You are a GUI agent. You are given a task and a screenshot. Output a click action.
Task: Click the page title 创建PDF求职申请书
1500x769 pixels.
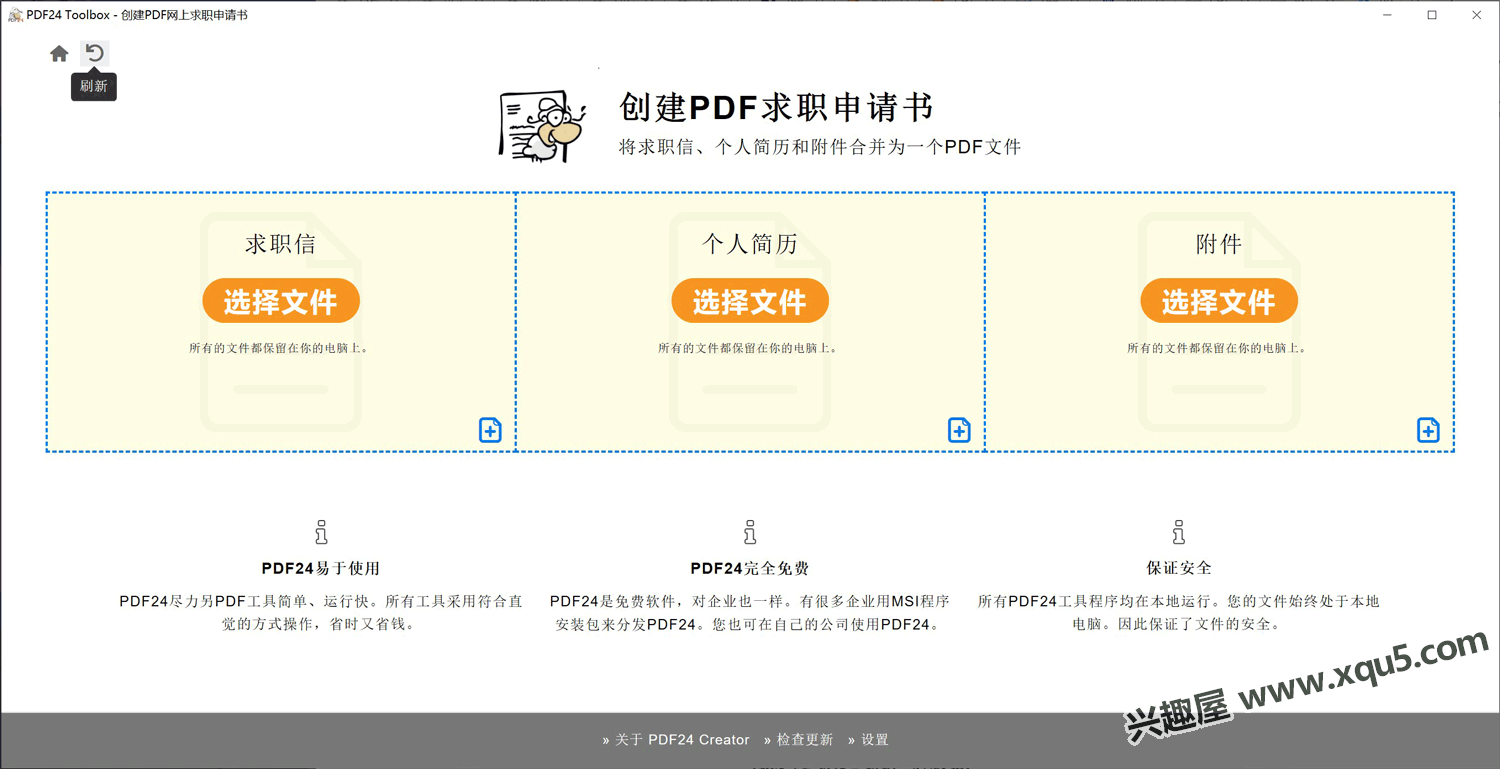pyautogui.click(x=776, y=107)
